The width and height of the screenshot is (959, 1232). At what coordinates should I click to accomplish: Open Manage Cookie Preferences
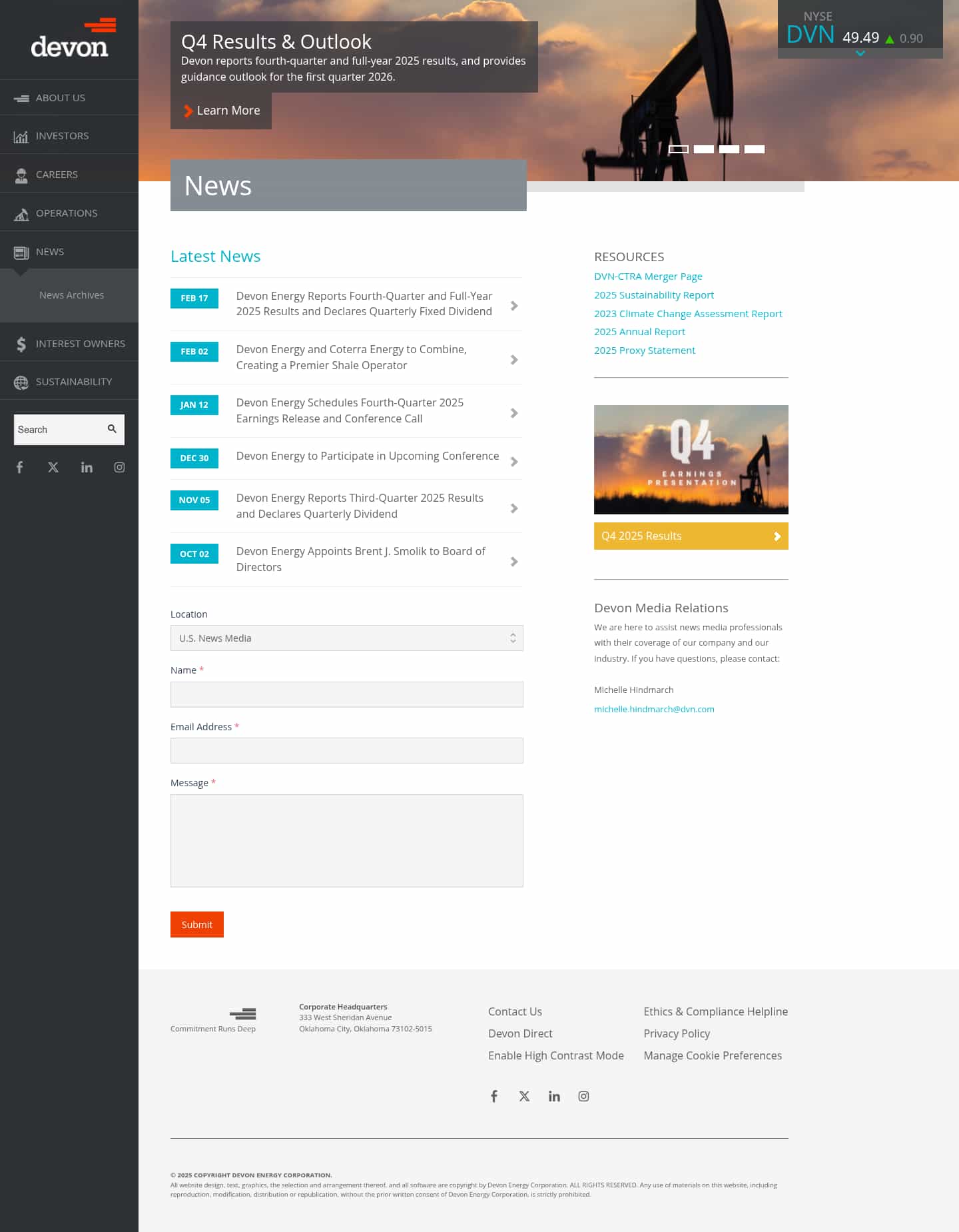[x=713, y=1055]
